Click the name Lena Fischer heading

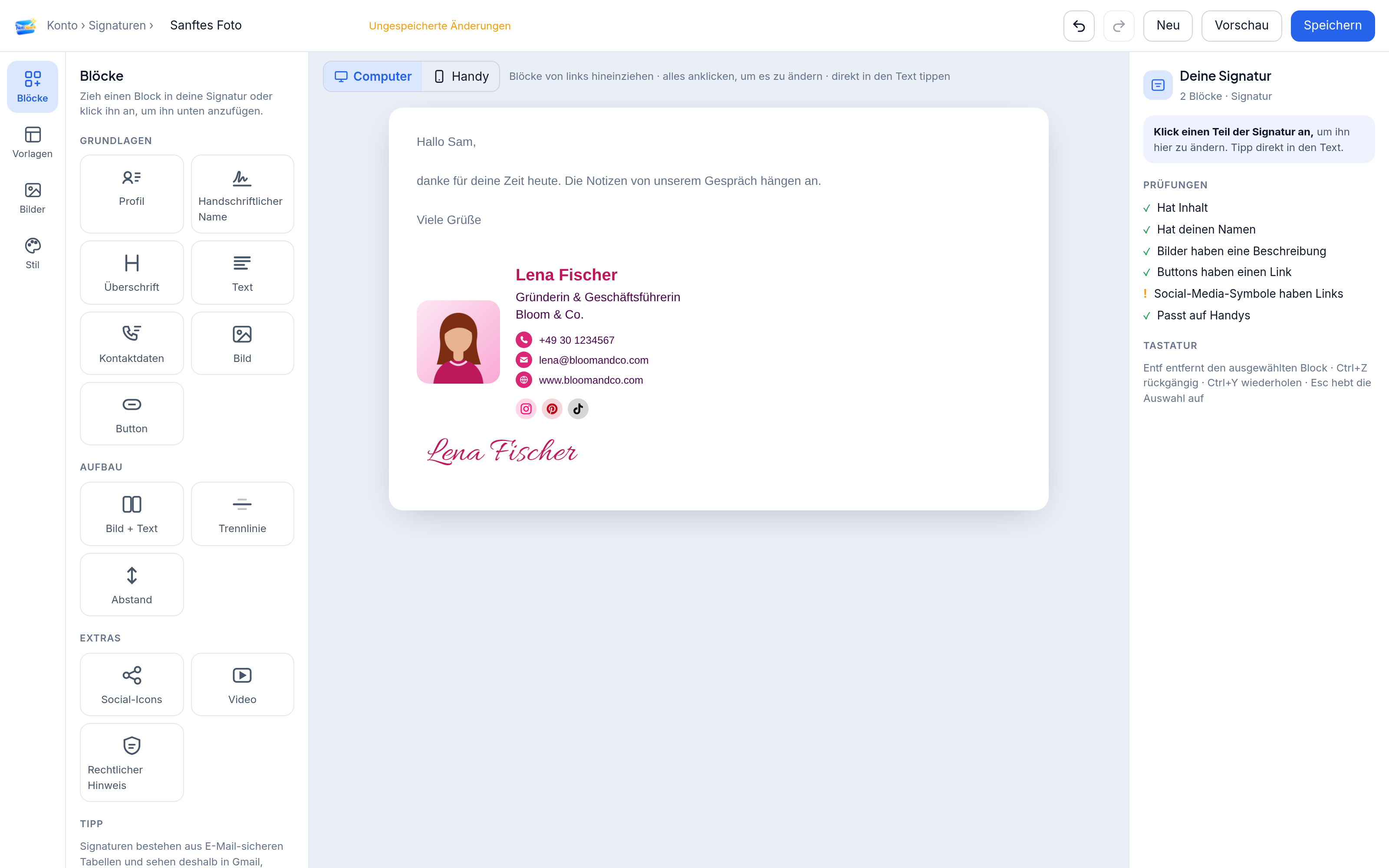[x=566, y=275]
